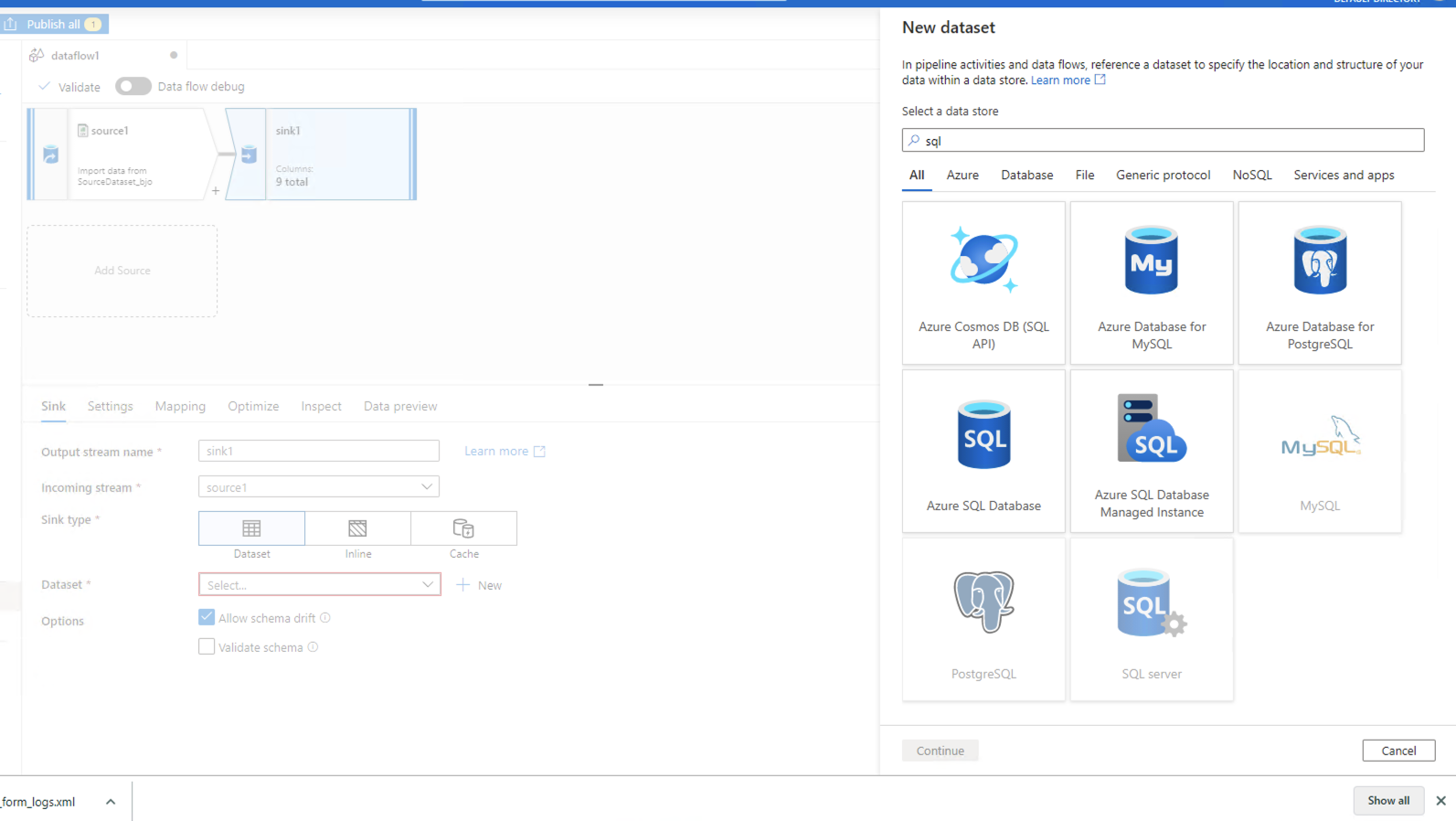This screenshot has width=1456, height=821.
Task: Switch to the Database data store tab
Action: (1027, 176)
